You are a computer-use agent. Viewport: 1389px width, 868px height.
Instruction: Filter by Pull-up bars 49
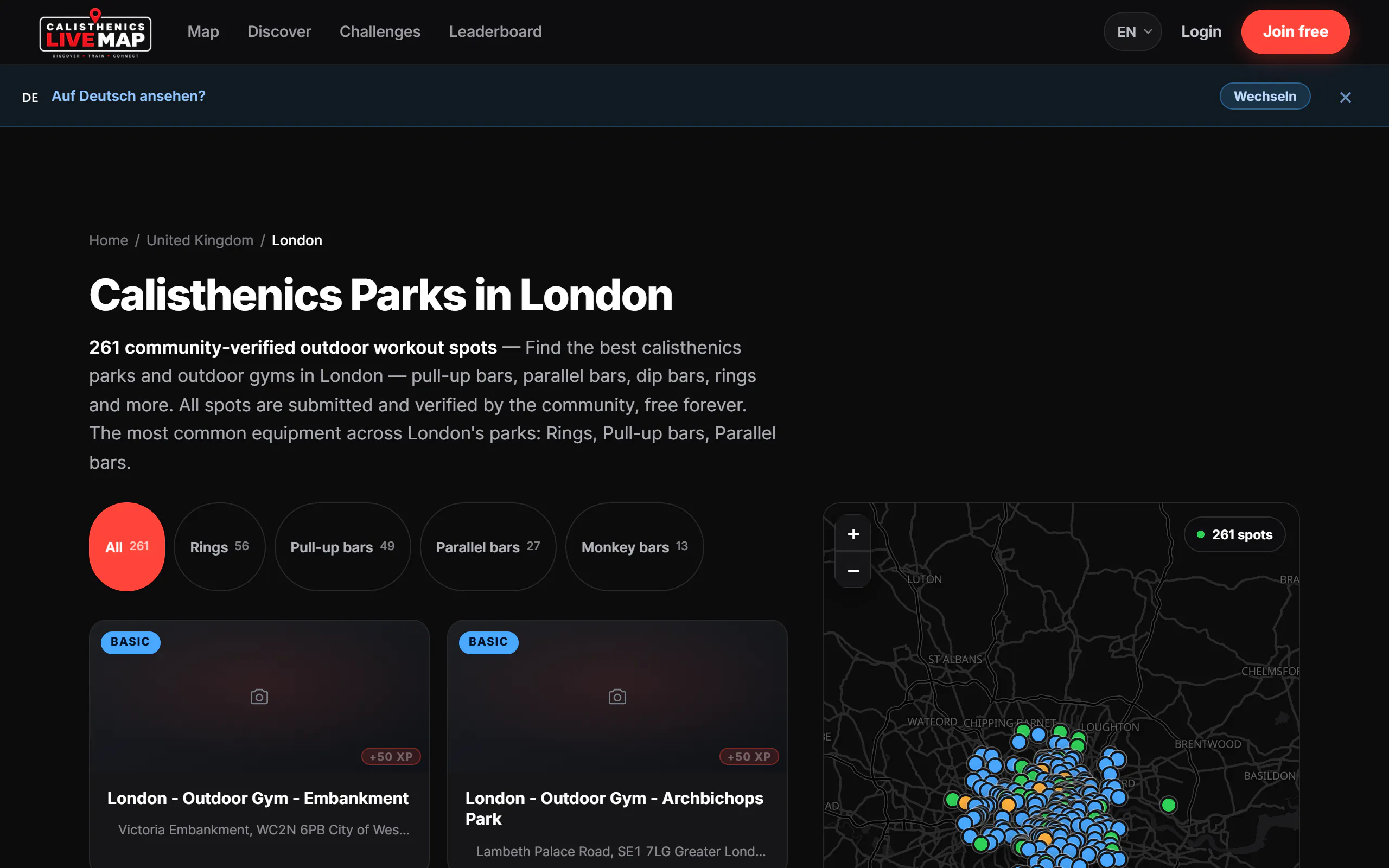(343, 546)
